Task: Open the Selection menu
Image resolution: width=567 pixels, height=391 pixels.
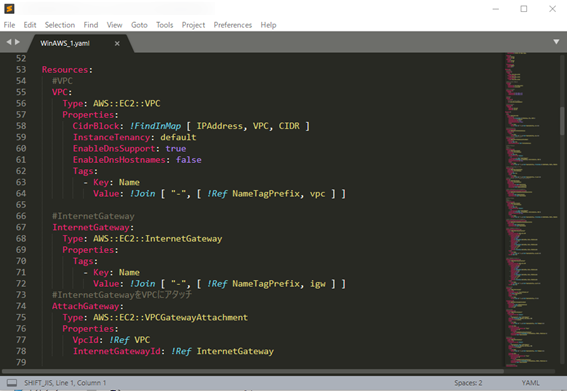Action: (x=60, y=25)
